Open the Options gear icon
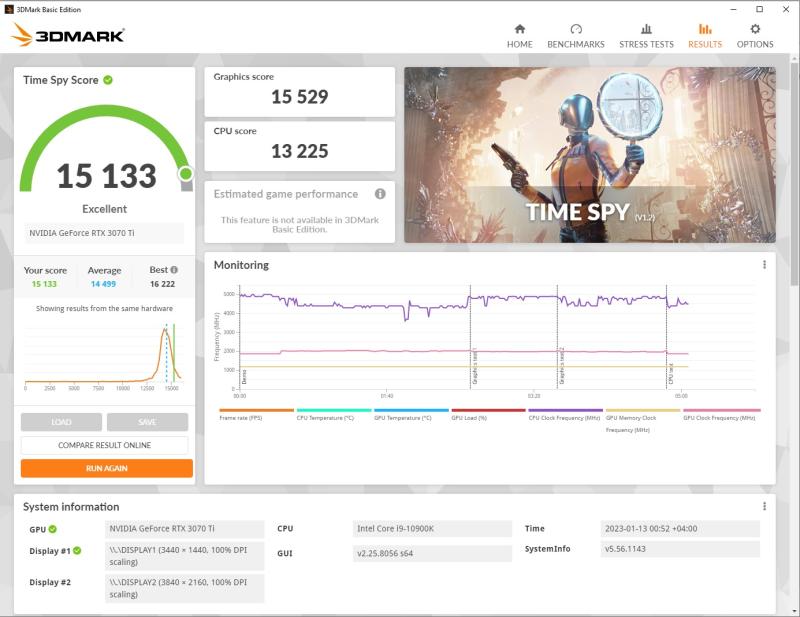Image resolution: width=800 pixels, height=617 pixels. pos(755,30)
